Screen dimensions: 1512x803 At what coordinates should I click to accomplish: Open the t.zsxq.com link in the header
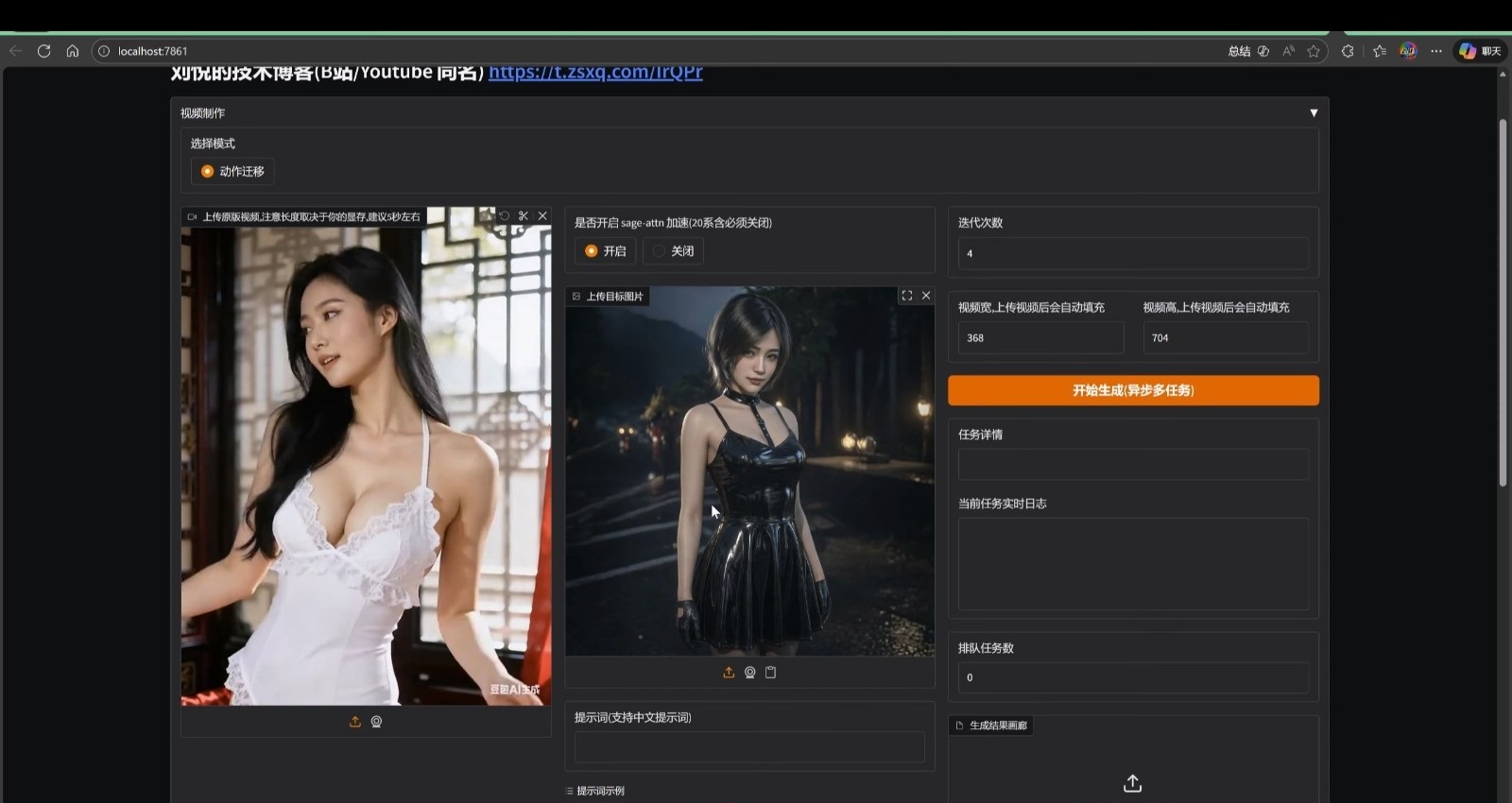click(595, 73)
